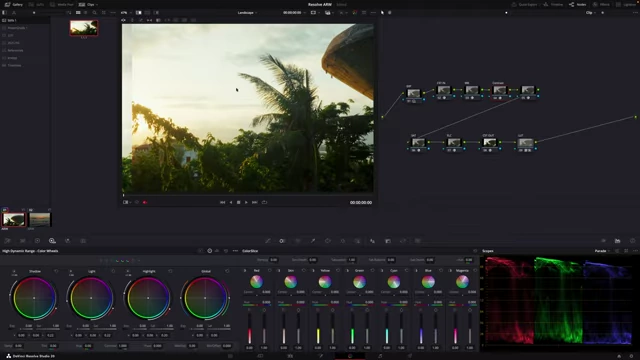The height and width of the screenshot is (360, 640).
Task: Select the hand pan tool in node toolbar
Action: [x=389, y=13]
